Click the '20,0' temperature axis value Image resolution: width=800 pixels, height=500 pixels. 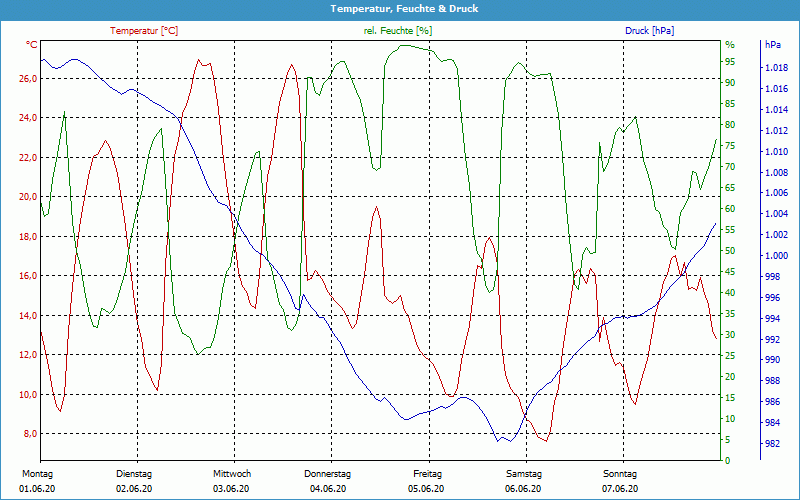pyautogui.click(x=28, y=197)
